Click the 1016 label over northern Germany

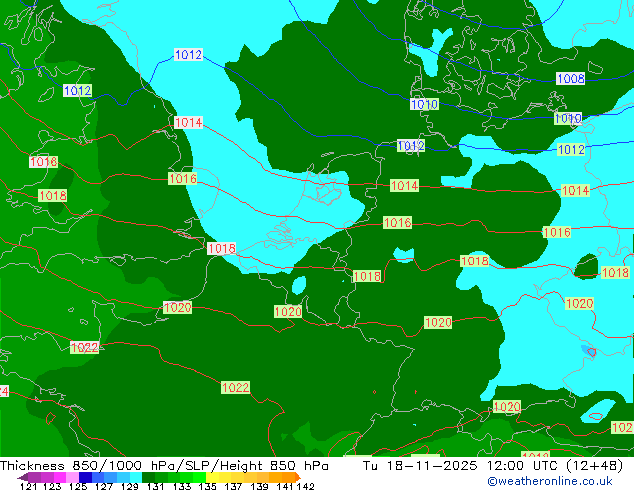[x=397, y=222]
